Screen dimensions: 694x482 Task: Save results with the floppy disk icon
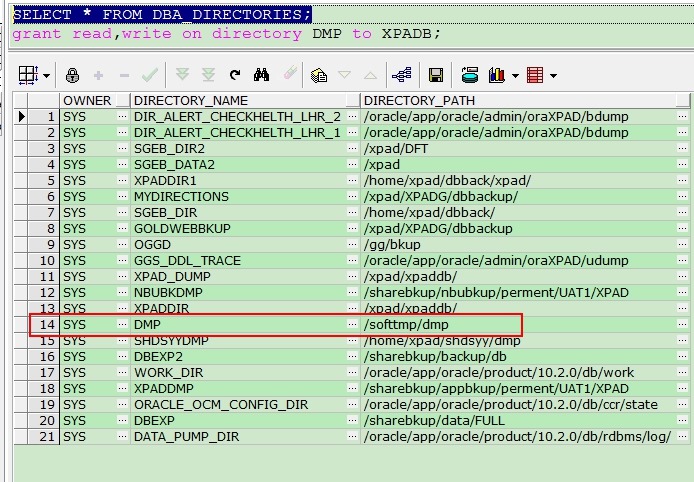[436, 75]
